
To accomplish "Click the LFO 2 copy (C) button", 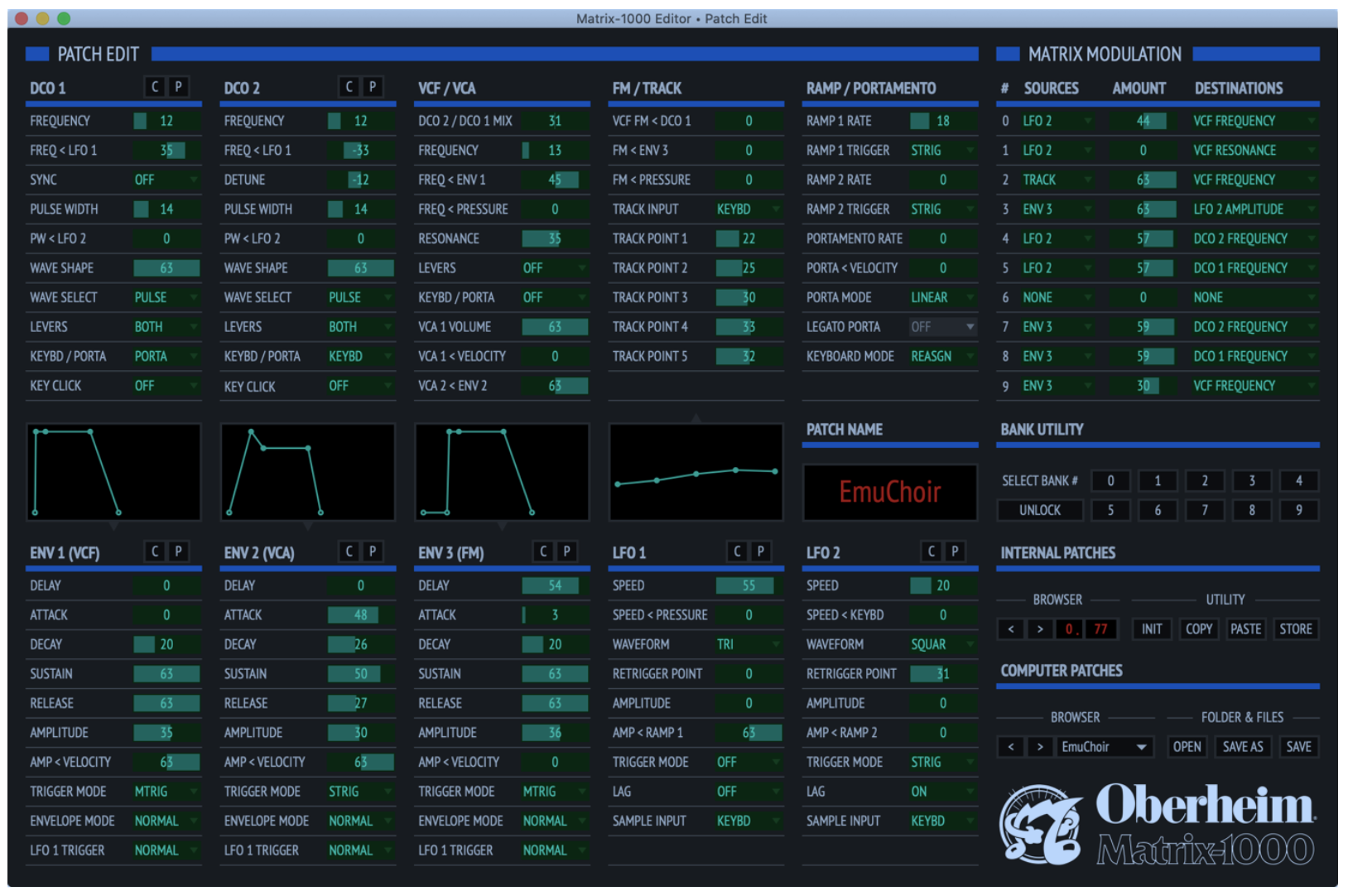I will [932, 552].
